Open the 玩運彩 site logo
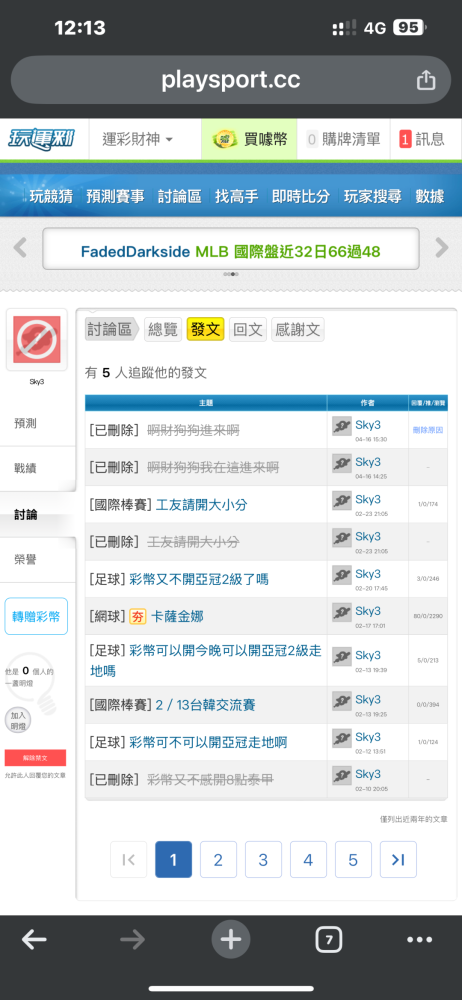 pyautogui.click(x=42, y=139)
